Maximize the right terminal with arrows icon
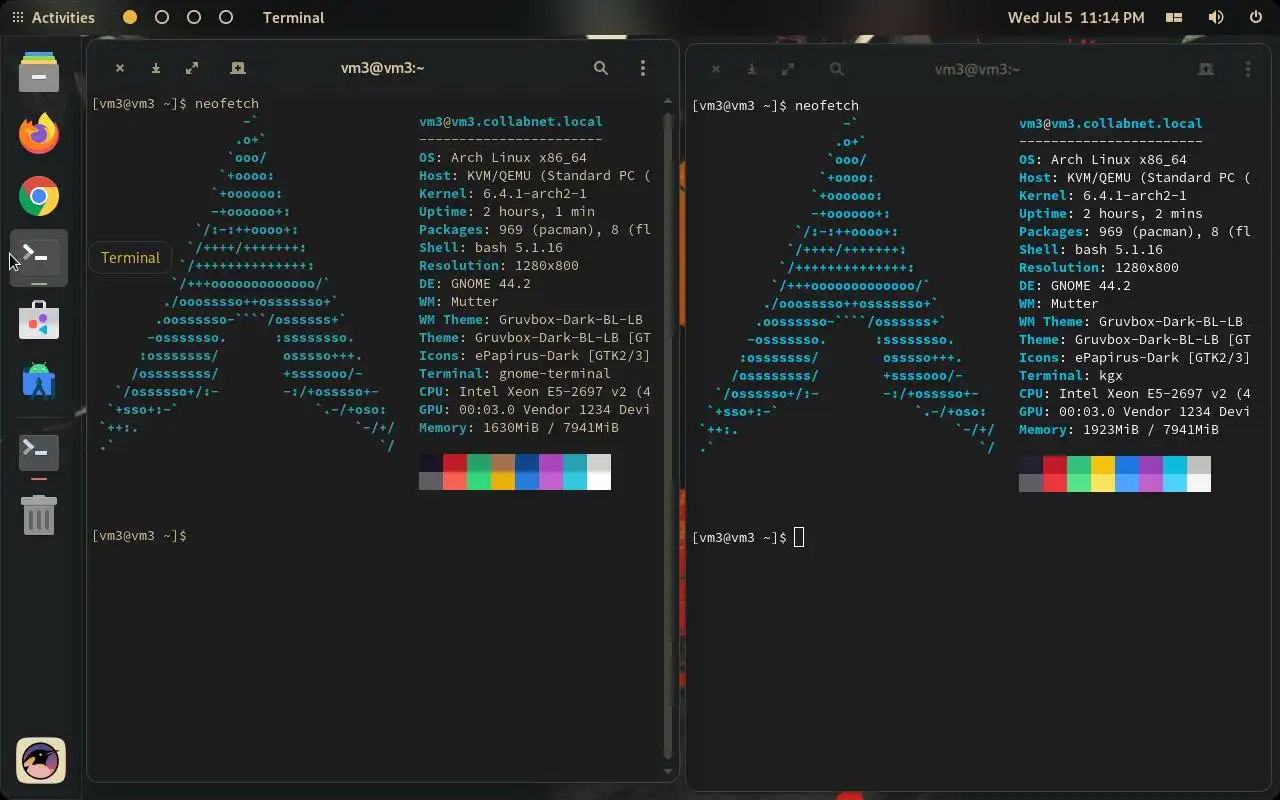This screenshot has width=1280, height=800. point(788,69)
